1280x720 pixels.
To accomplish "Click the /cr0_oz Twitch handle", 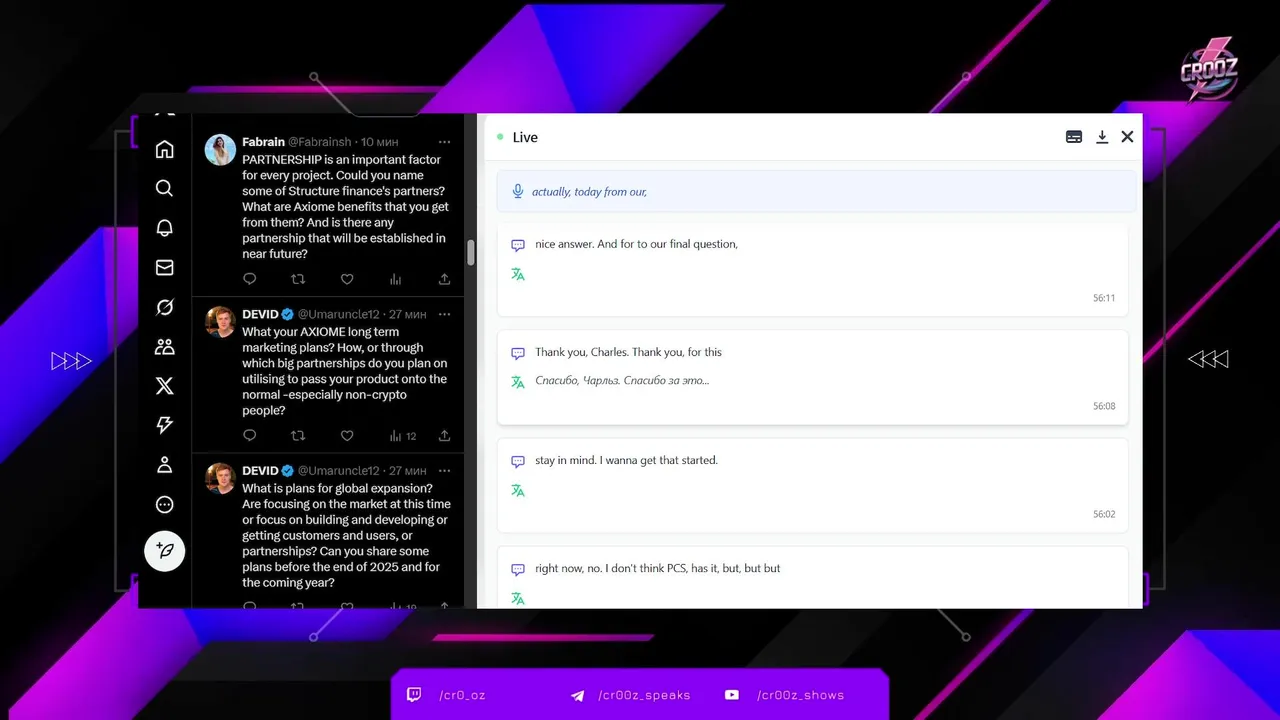I will (x=462, y=695).
